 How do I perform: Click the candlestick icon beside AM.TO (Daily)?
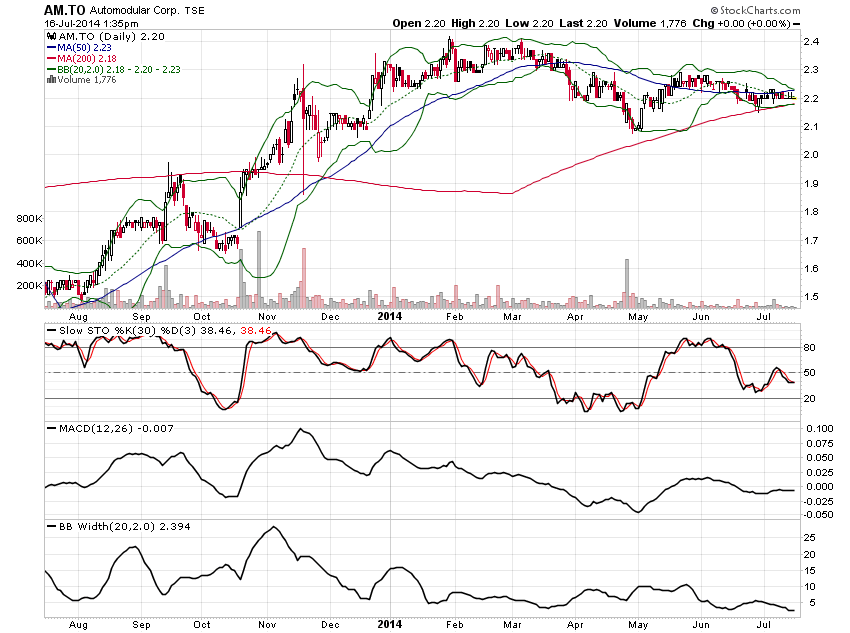click(51, 36)
